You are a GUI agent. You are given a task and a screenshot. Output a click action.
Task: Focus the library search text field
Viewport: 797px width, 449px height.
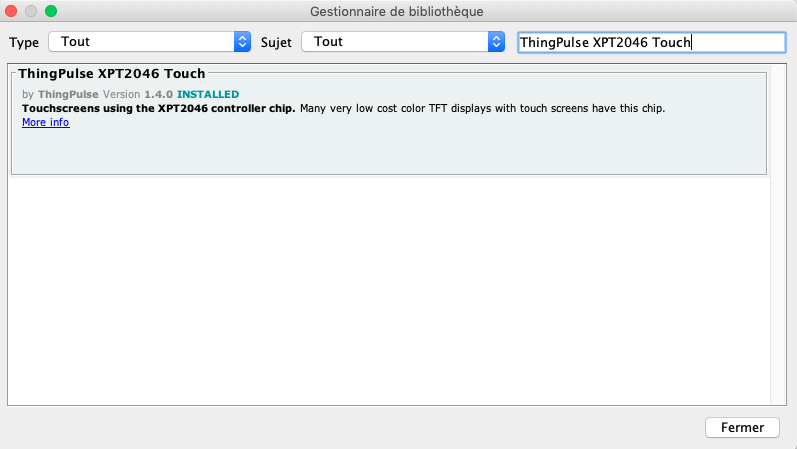[x=650, y=42]
